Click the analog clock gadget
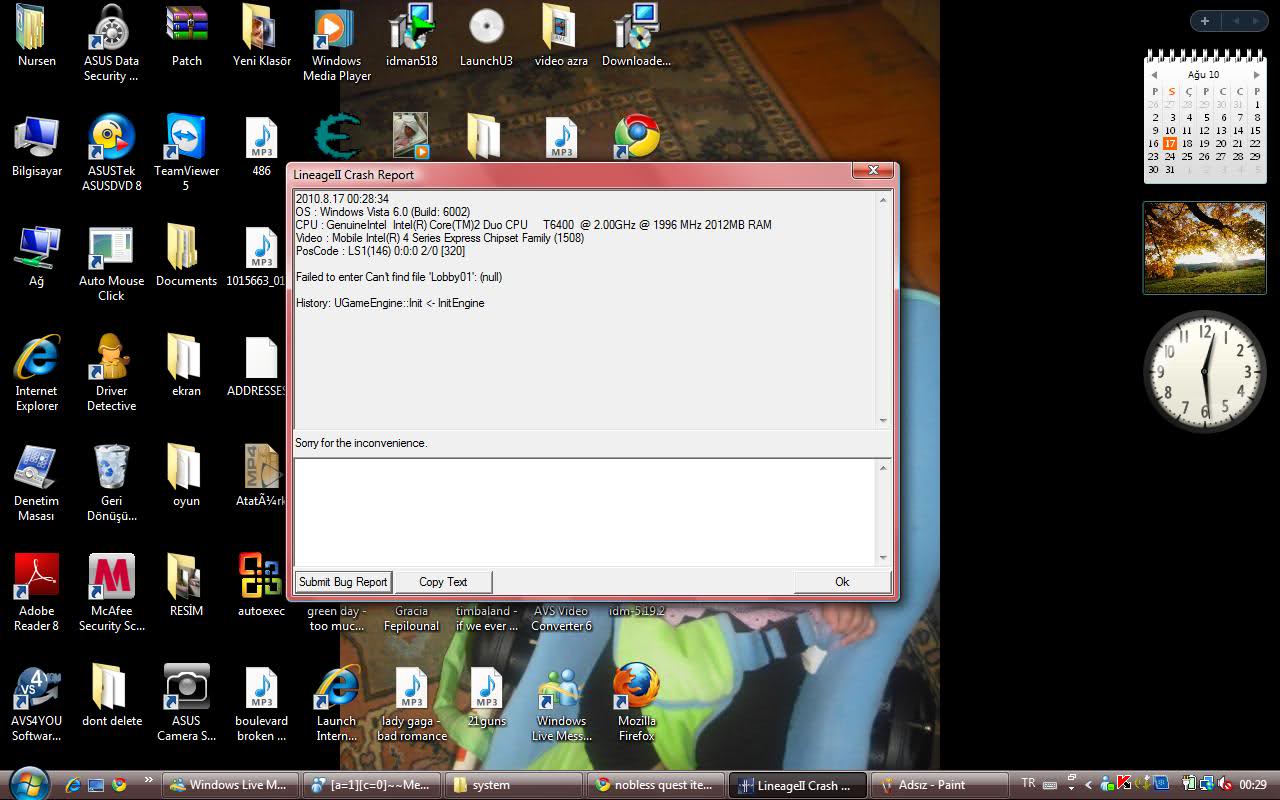Viewport: 1280px width, 800px height. (1205, 371)
